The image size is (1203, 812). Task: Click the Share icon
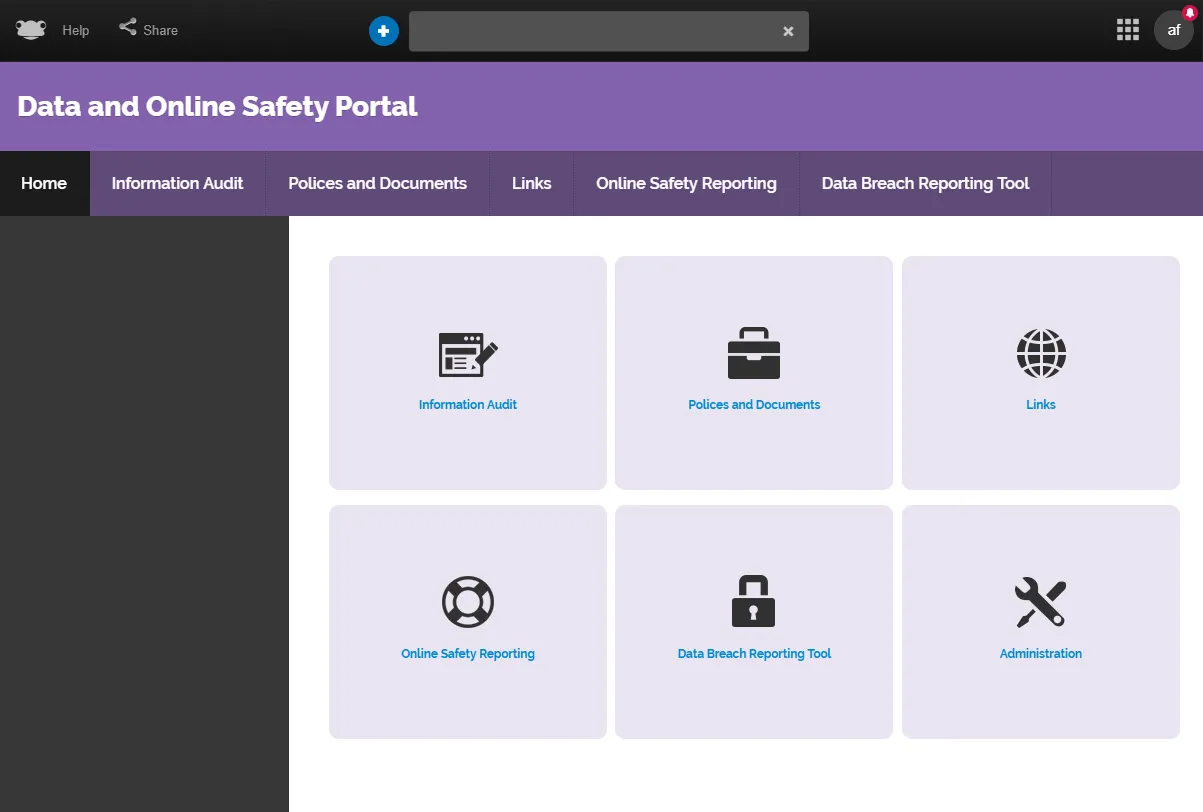[128, 28]
